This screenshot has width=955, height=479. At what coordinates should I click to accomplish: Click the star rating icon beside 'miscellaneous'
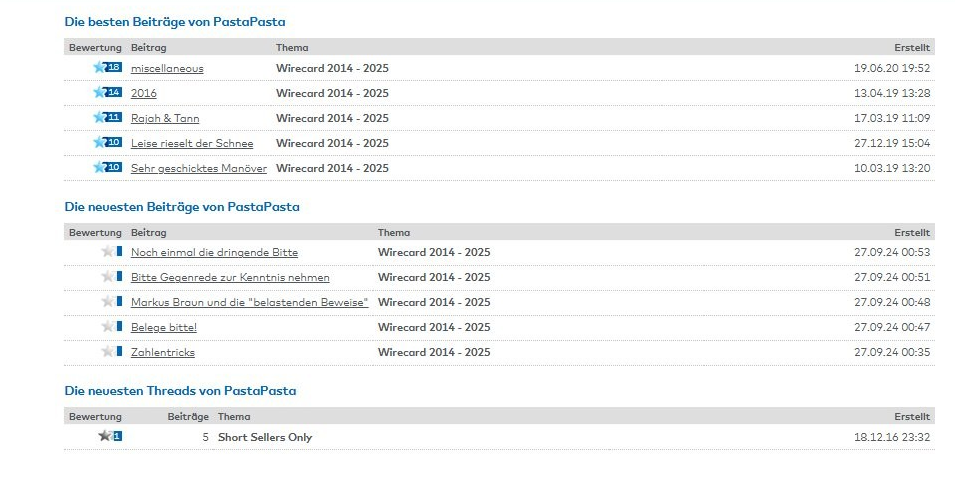click(x=100, y=68)
